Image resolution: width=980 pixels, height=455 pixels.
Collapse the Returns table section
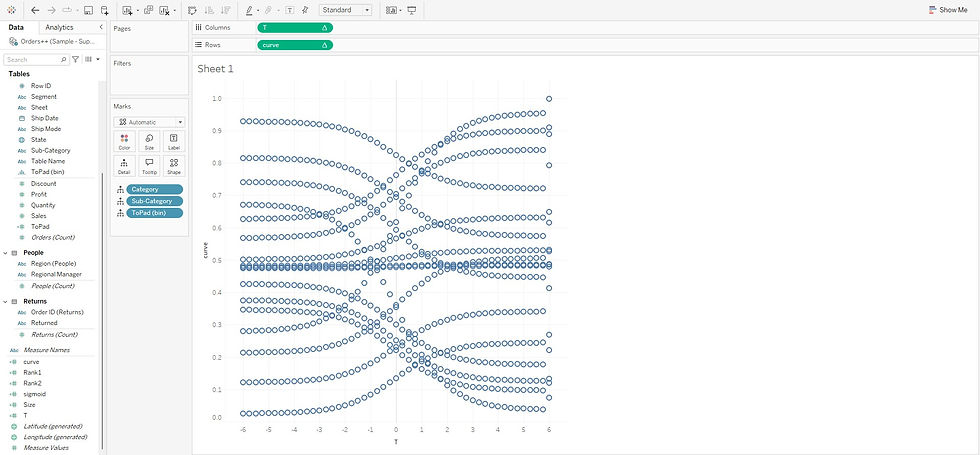pyautogui.click(x=6, y=301)
